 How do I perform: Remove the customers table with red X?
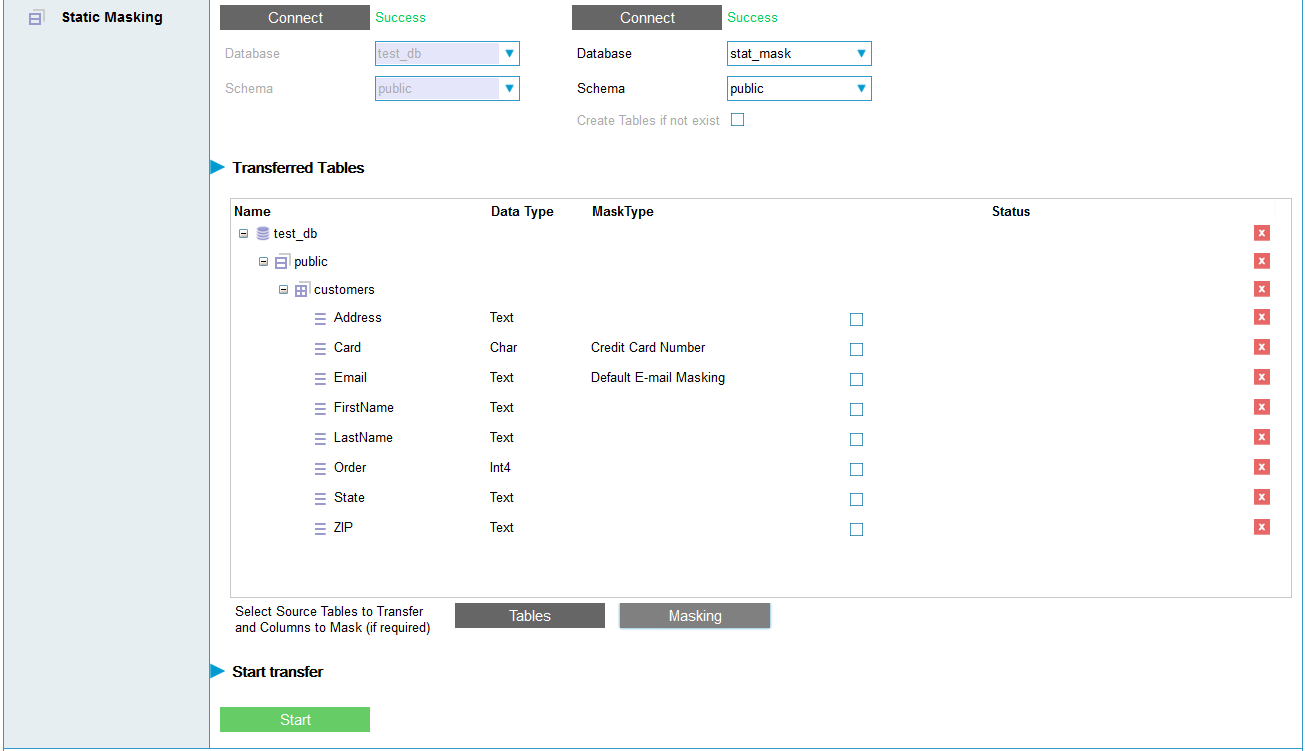(1262, 289)
